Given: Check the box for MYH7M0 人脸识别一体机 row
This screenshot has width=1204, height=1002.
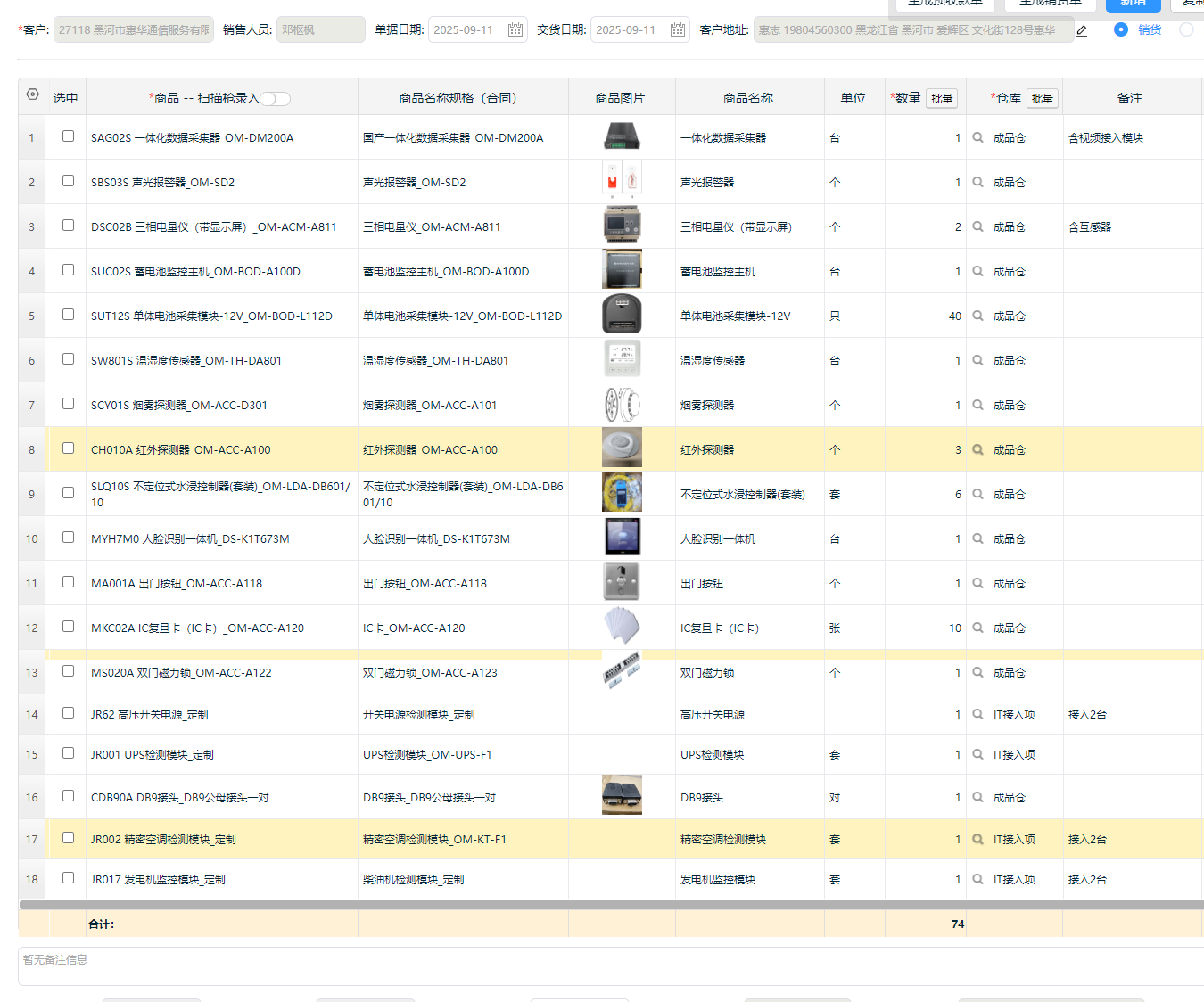Looking at the screenshot, I should (x=68, y=538).
